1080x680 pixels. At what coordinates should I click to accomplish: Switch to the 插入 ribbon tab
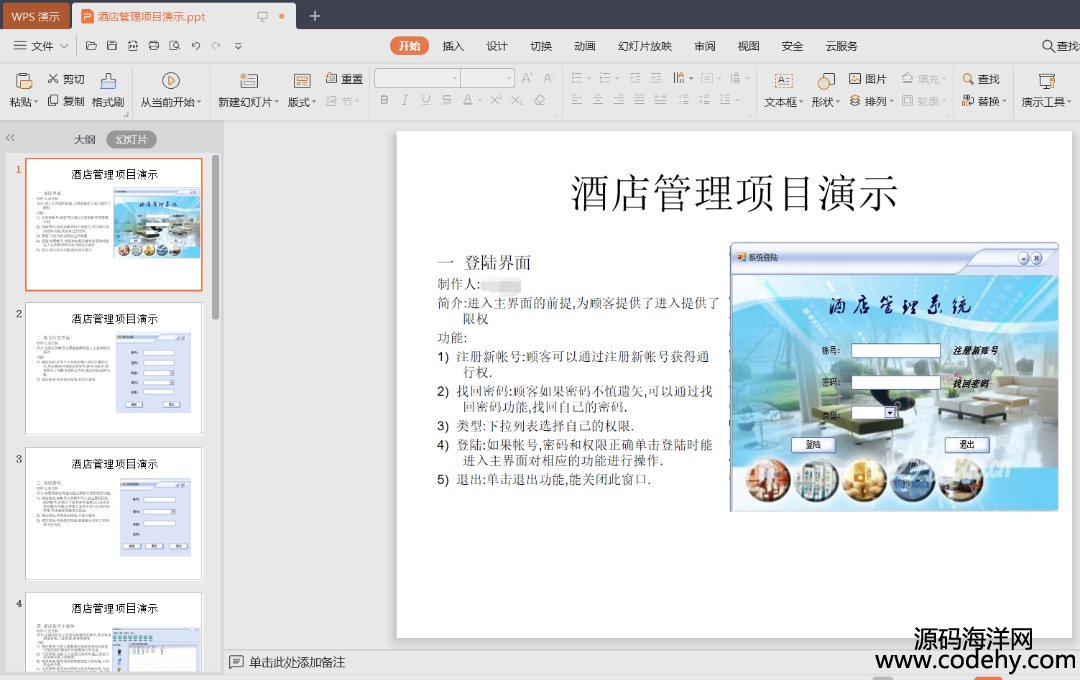point(453,46)
